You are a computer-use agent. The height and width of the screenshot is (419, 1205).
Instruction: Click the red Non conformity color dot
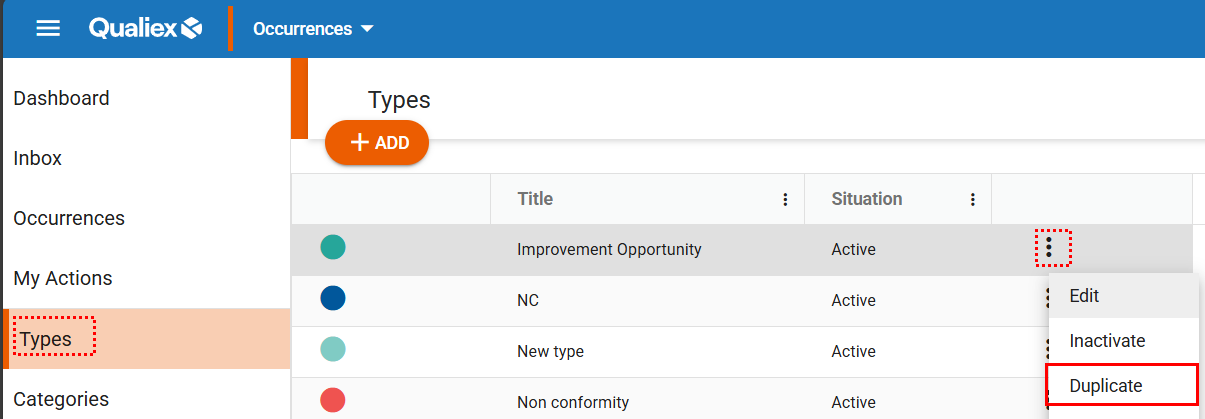click(x=333, y=401)
